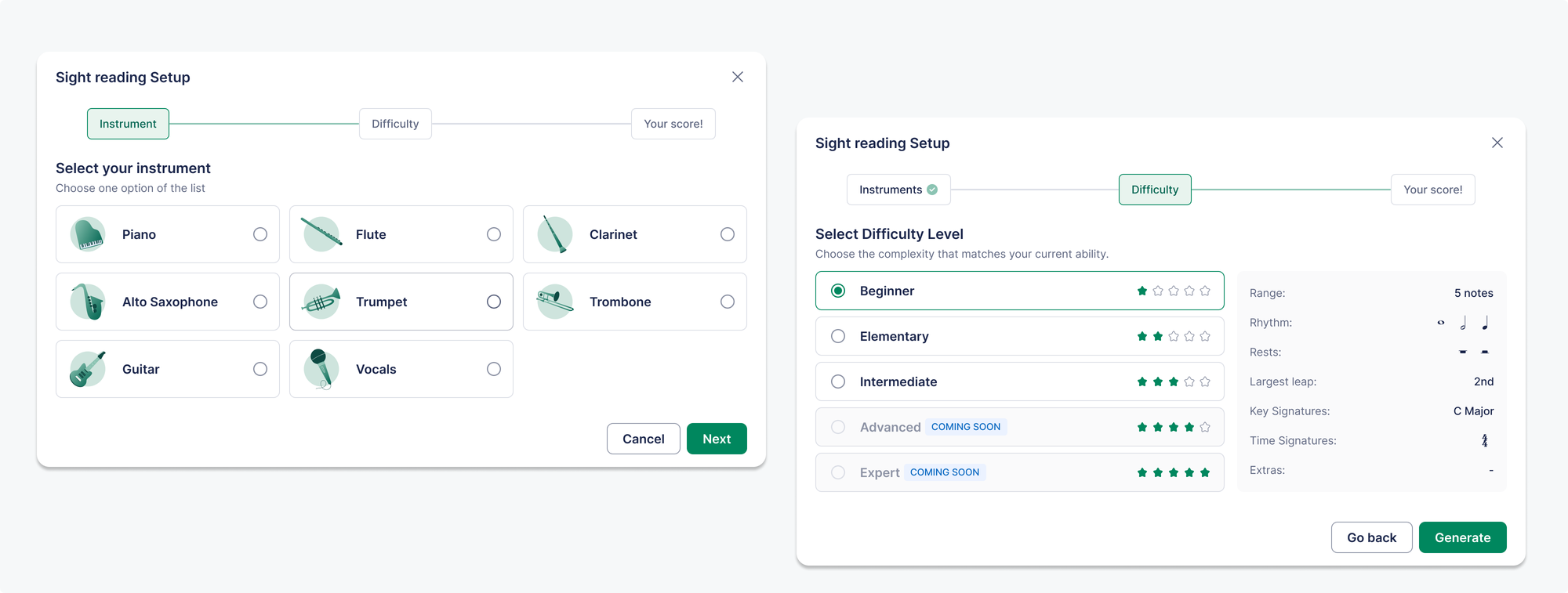Click the Trombone instrument icon

555,302
